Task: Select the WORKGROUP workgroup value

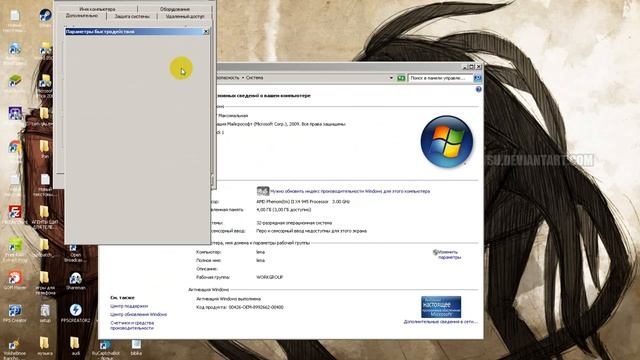Action: tap(269, 277)
